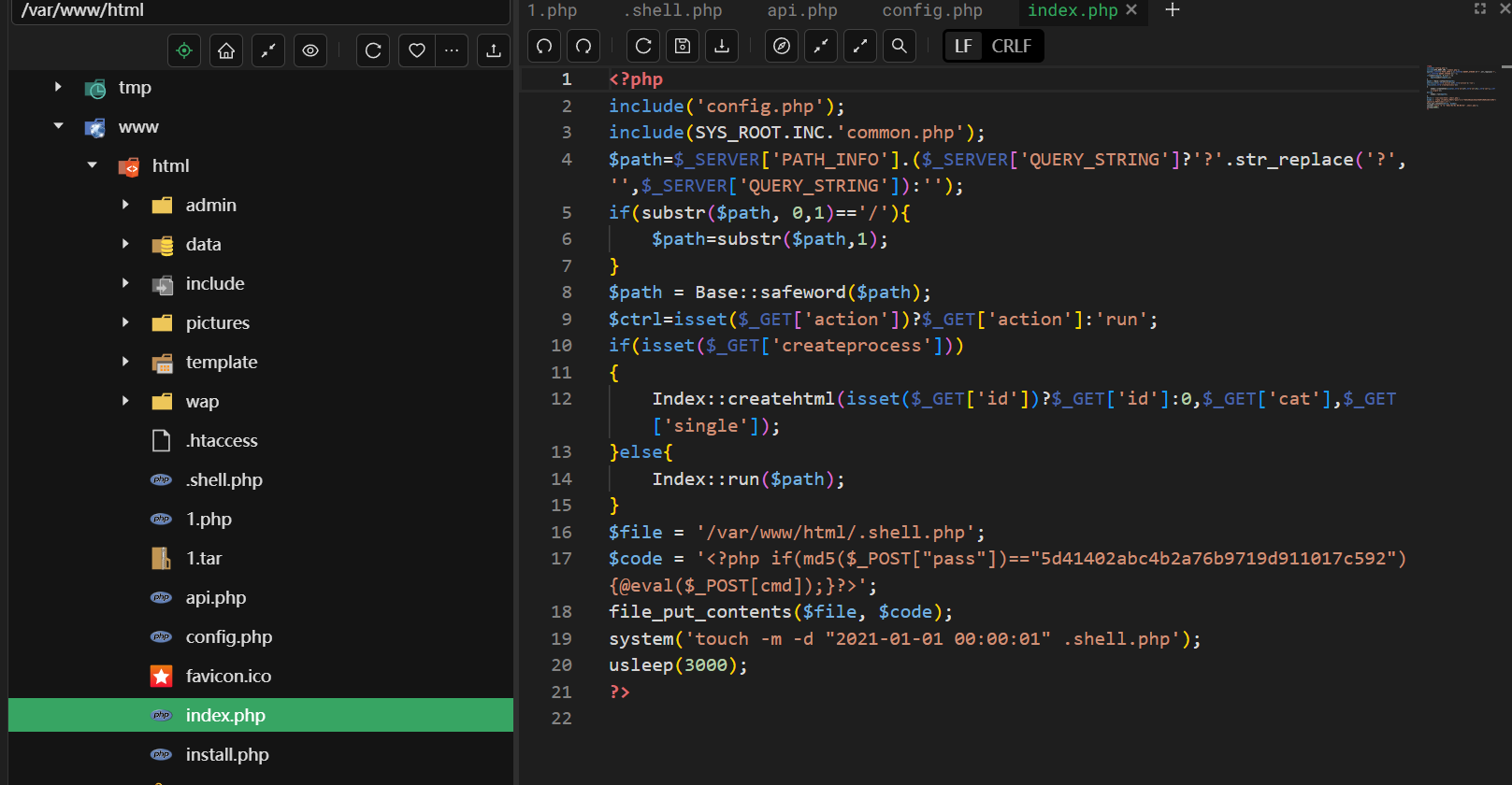Unfold all code in the editor
Screen dimensions: 1512x785
860,46
